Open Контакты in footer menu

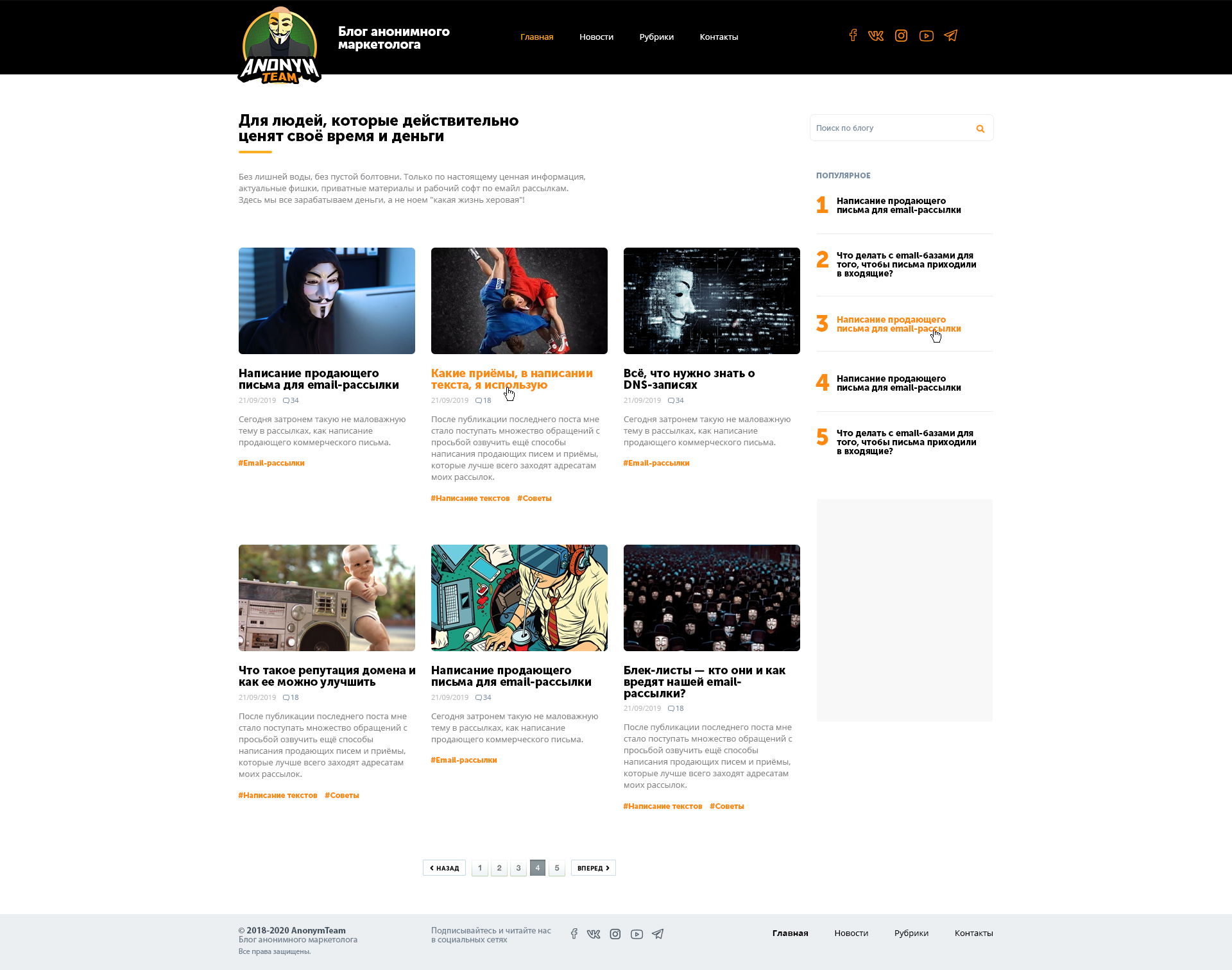coord(973,933)
